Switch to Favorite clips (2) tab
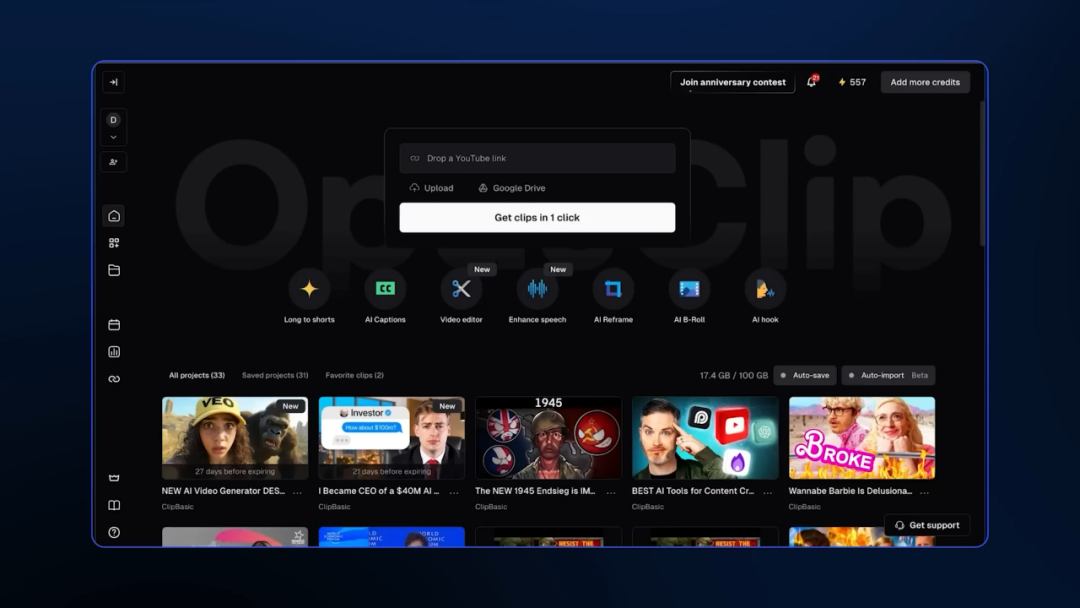Image resolution: width=1080 pixels, height=608 pixels. pyautogui.click(x=354, y=375)
